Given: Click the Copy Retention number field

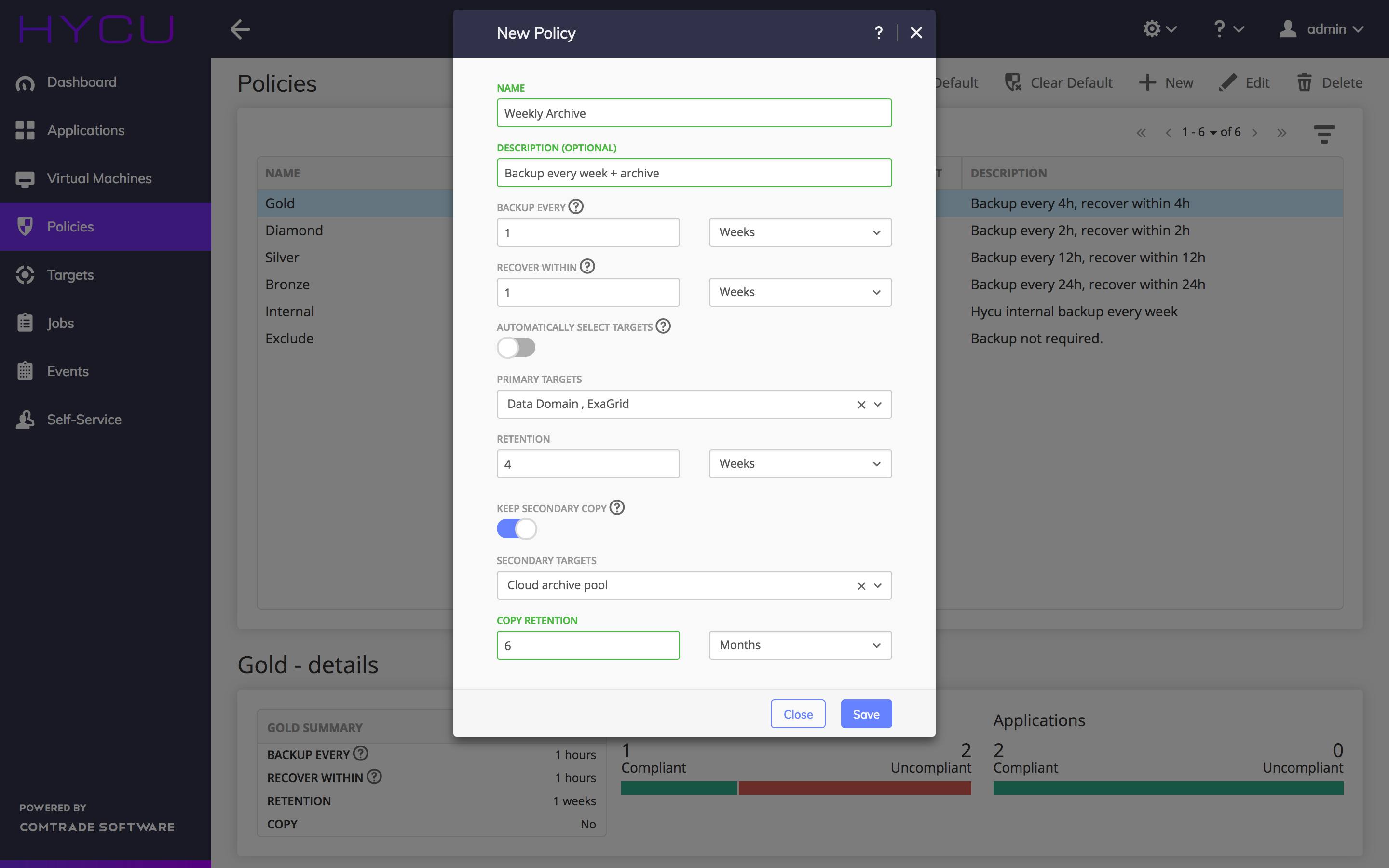Looking at the screenshot, I should coord(588,645).
